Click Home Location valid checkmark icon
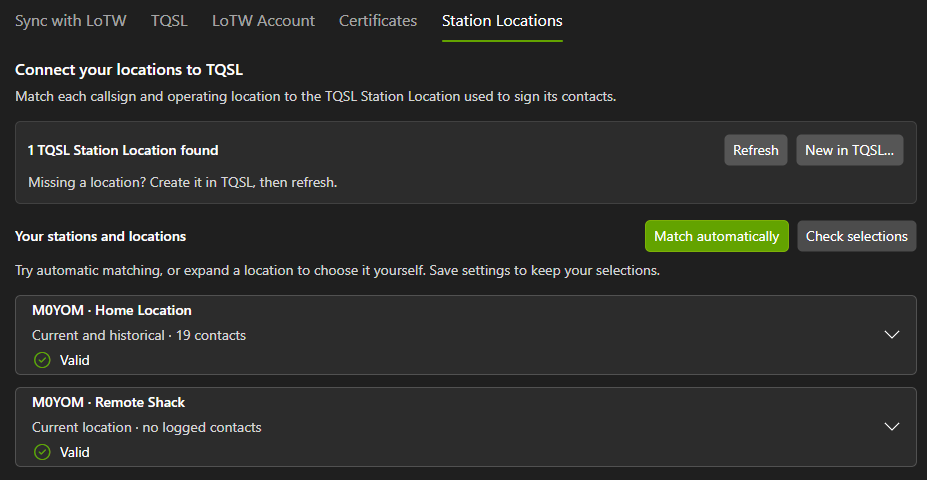Image resolution: width=927 pixels, height=480 pixels. (x=42, y=359)
